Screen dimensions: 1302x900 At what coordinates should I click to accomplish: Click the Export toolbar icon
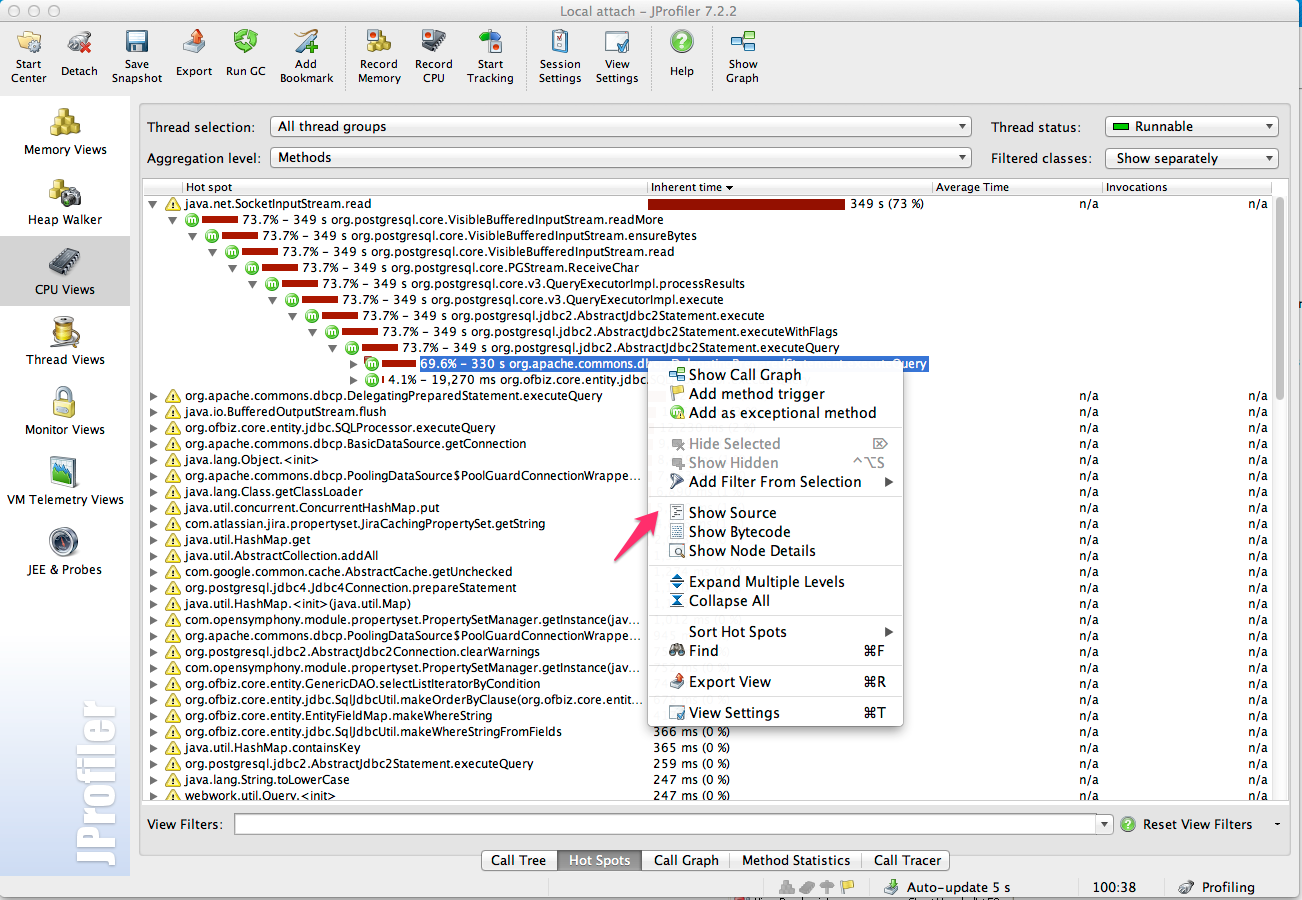pyautogui.click(x=194, y=56)
